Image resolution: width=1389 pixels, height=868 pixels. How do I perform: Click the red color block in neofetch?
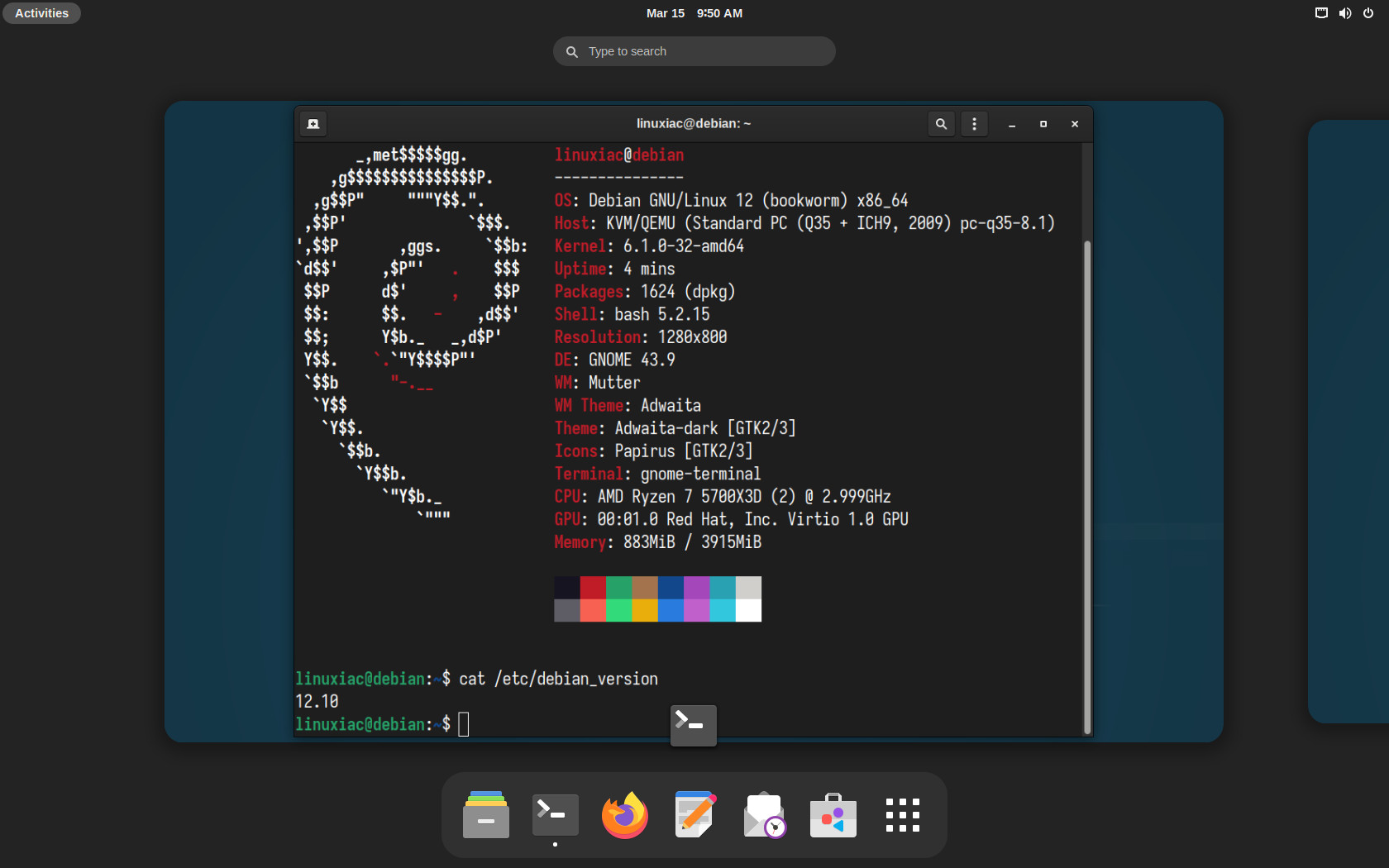point(593,588)
